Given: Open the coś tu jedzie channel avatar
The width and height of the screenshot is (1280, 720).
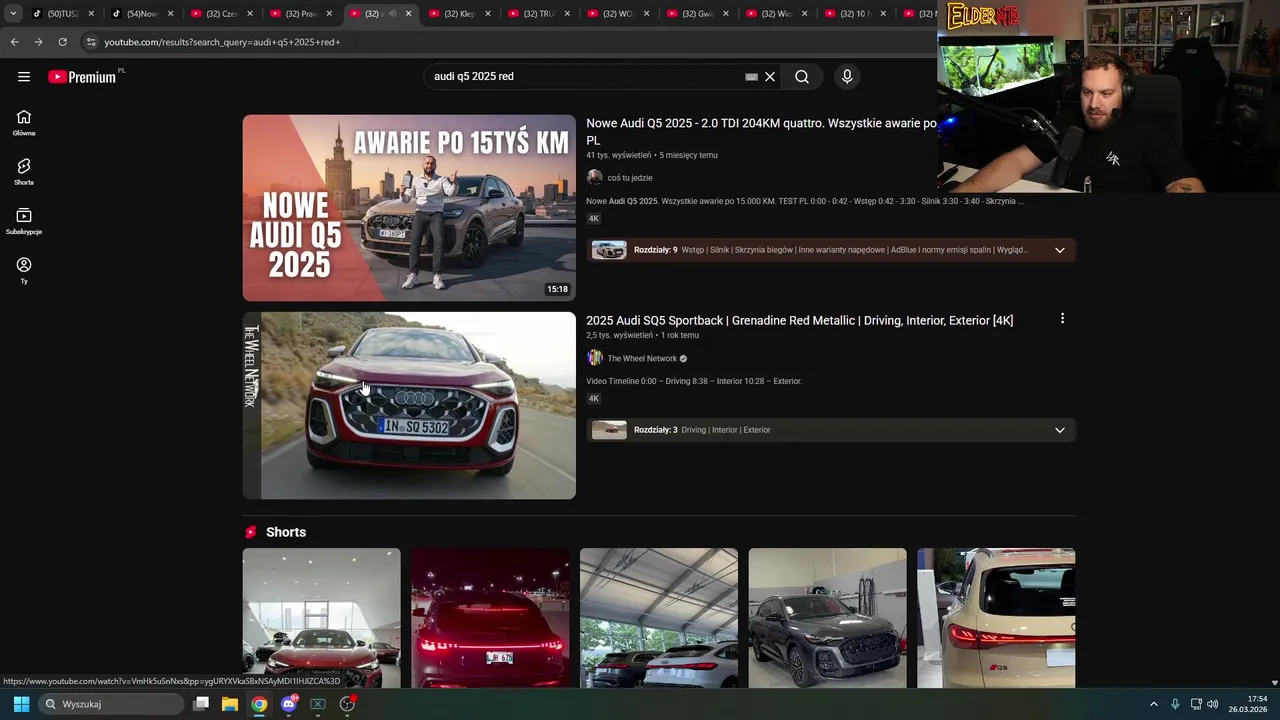Looking at the screenshot, I should point(594,177).
